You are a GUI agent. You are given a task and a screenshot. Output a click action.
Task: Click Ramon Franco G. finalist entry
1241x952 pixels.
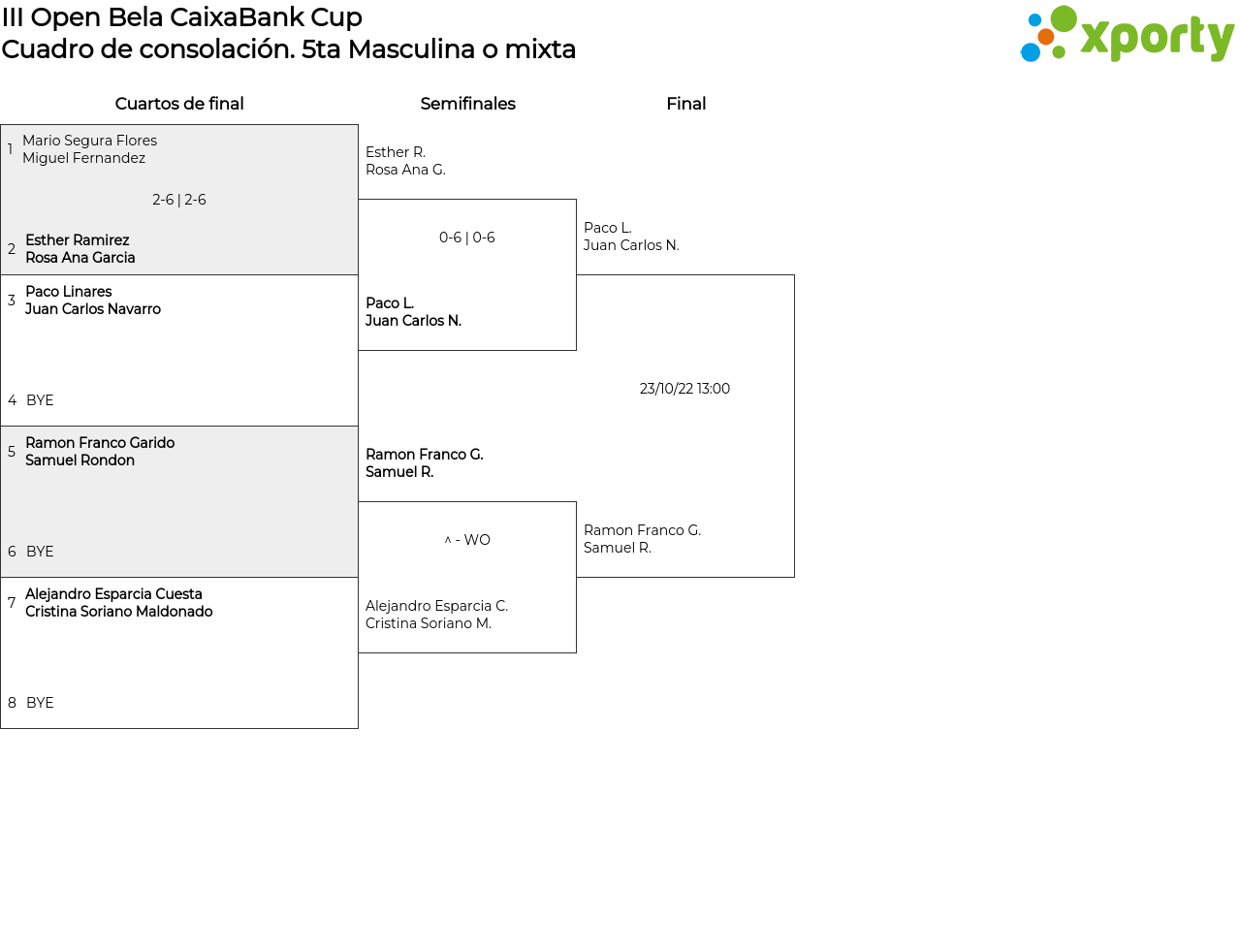642,539
